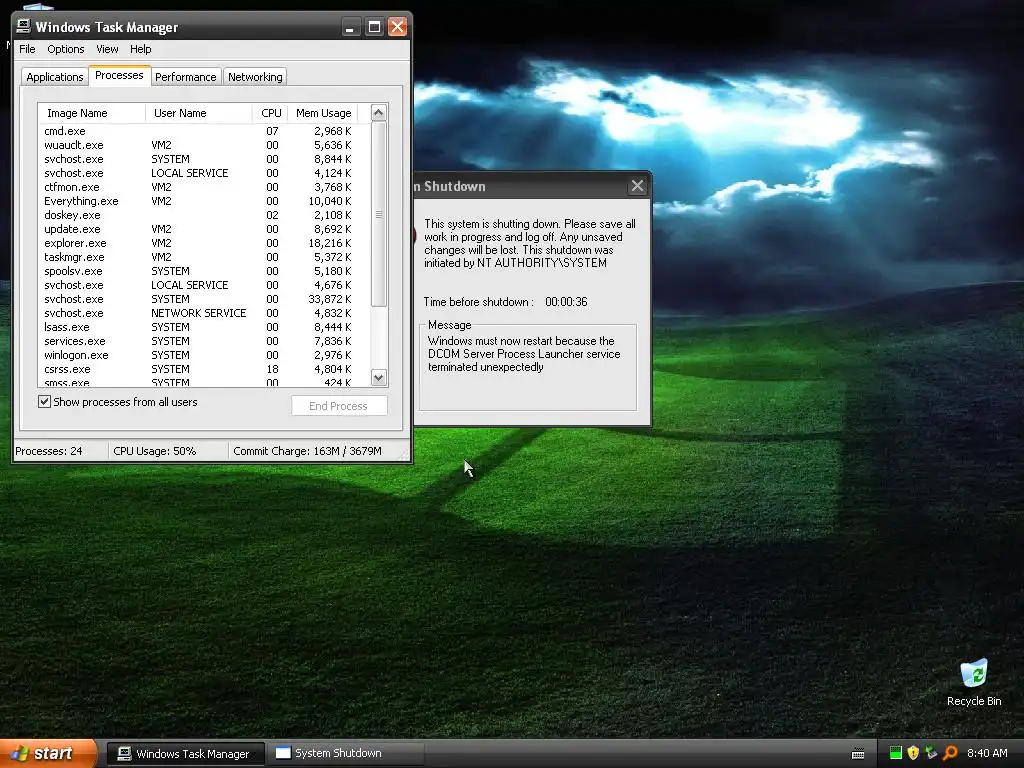Viewport: 1024px width, 768px height.
Task: Open the Help menu
Action: [140, 49]
